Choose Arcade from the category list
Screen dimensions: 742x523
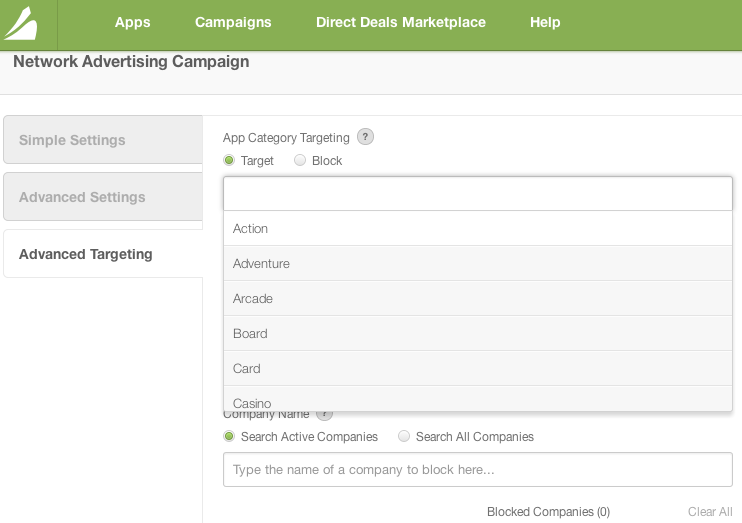[478, 298]
